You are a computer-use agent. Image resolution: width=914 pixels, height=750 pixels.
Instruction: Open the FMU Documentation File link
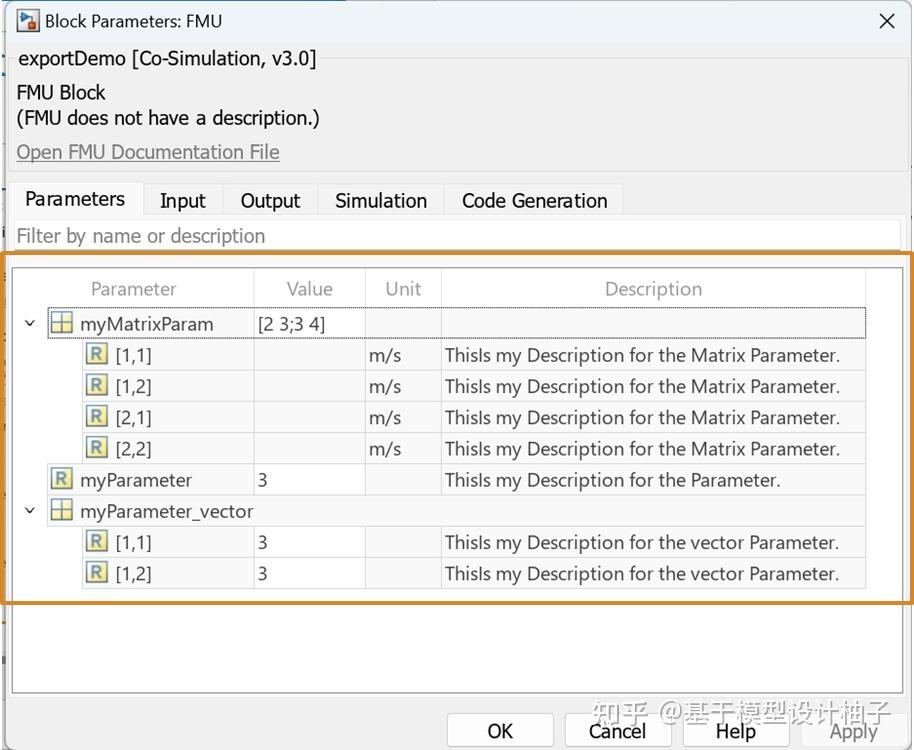click(x=147, y=152)
